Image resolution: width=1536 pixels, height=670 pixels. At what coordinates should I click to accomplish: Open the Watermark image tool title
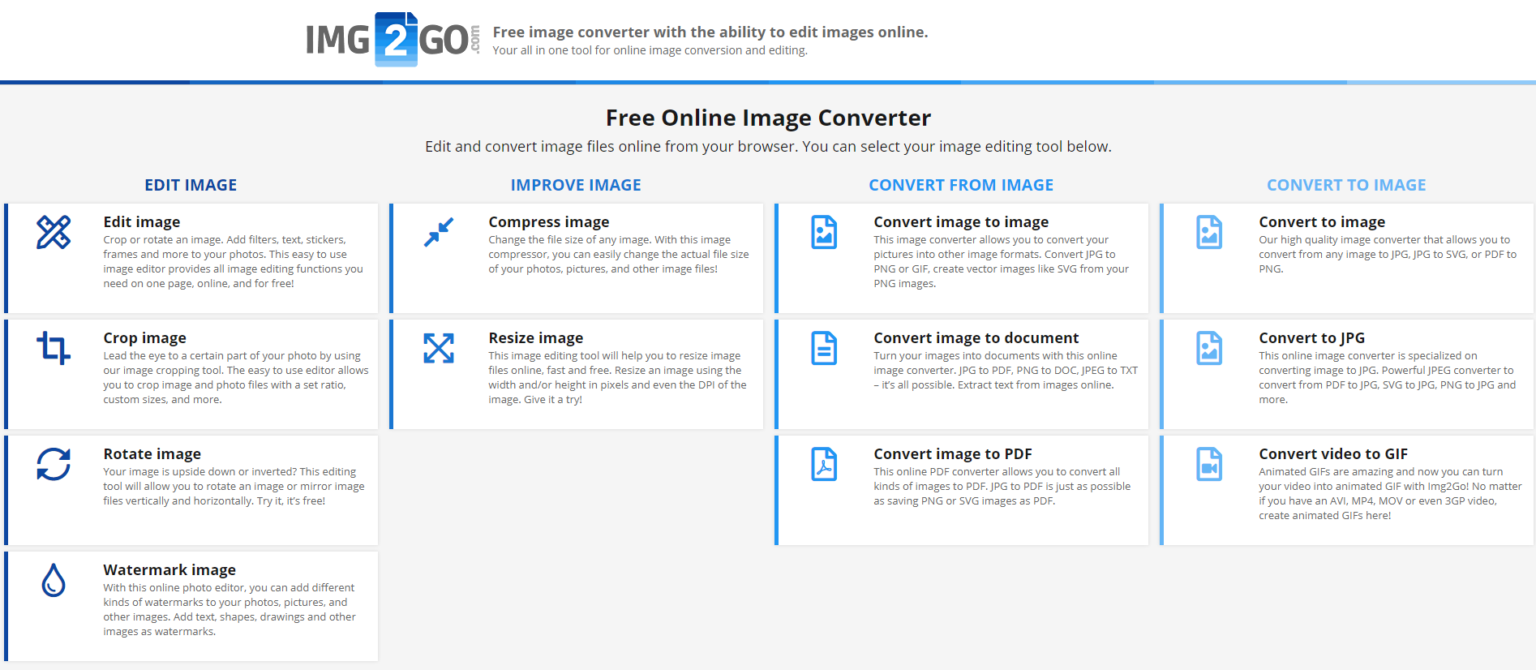(x=169, y=570)
